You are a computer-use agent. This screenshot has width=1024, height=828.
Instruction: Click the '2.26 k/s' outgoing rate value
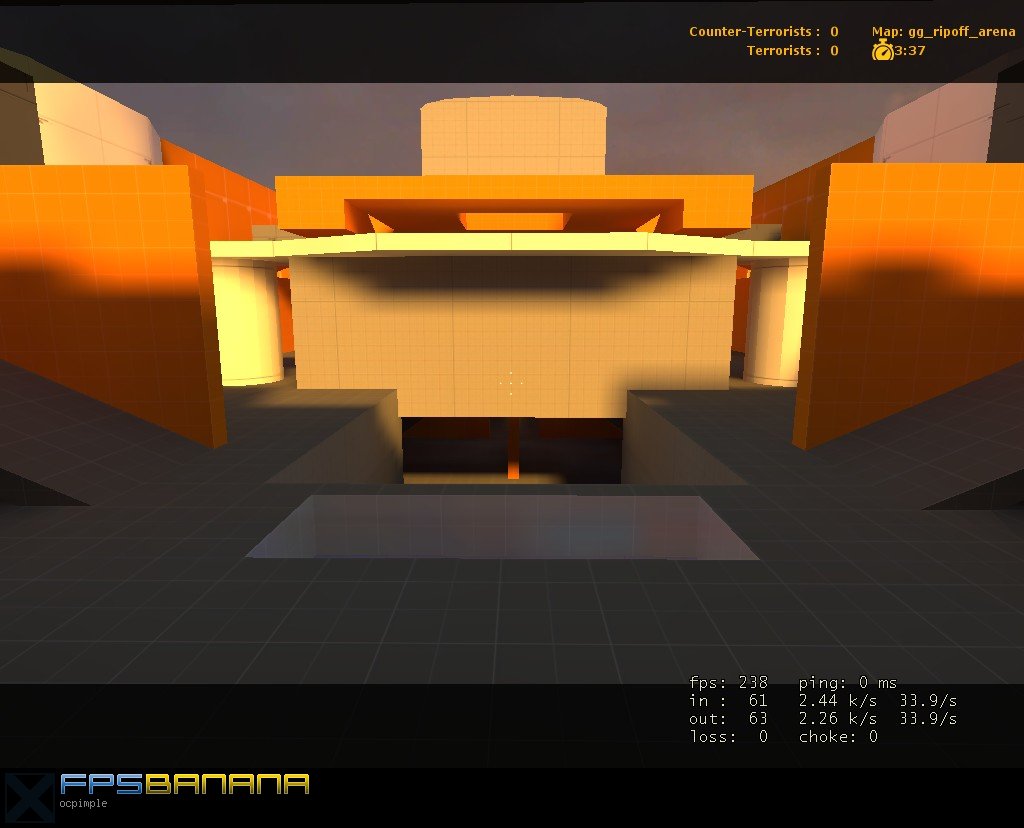click(x=838, y=718)
